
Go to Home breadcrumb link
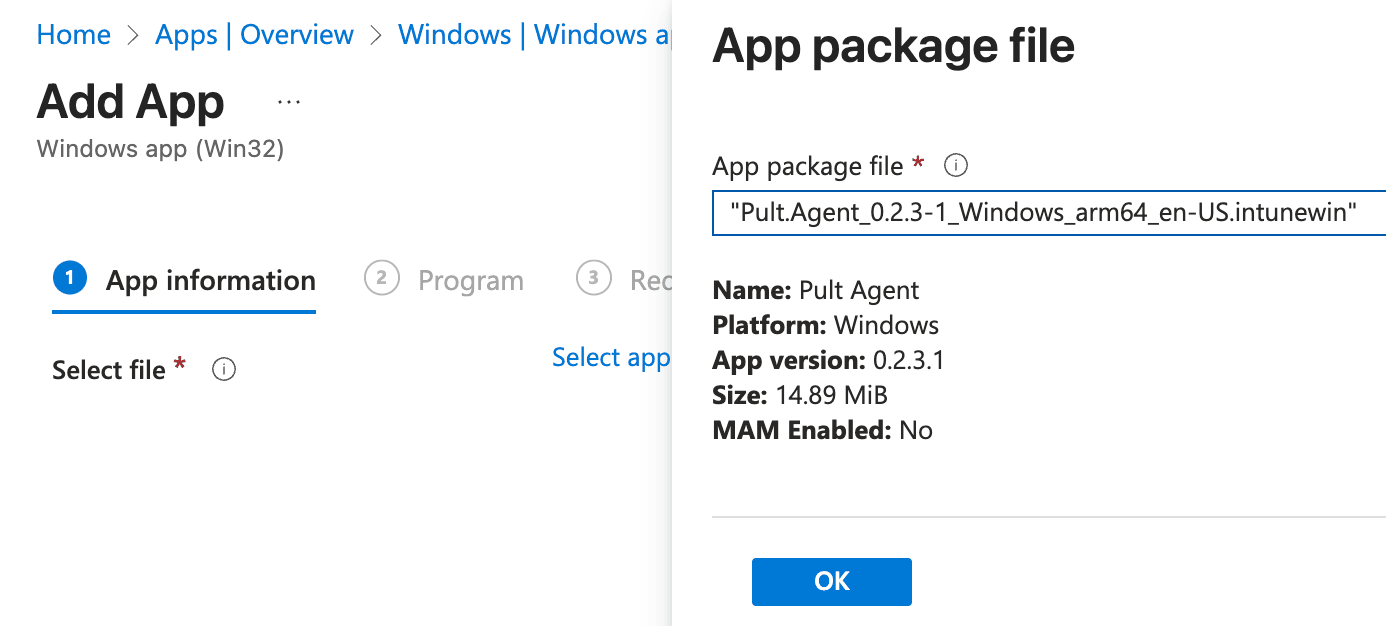(73, 35)
